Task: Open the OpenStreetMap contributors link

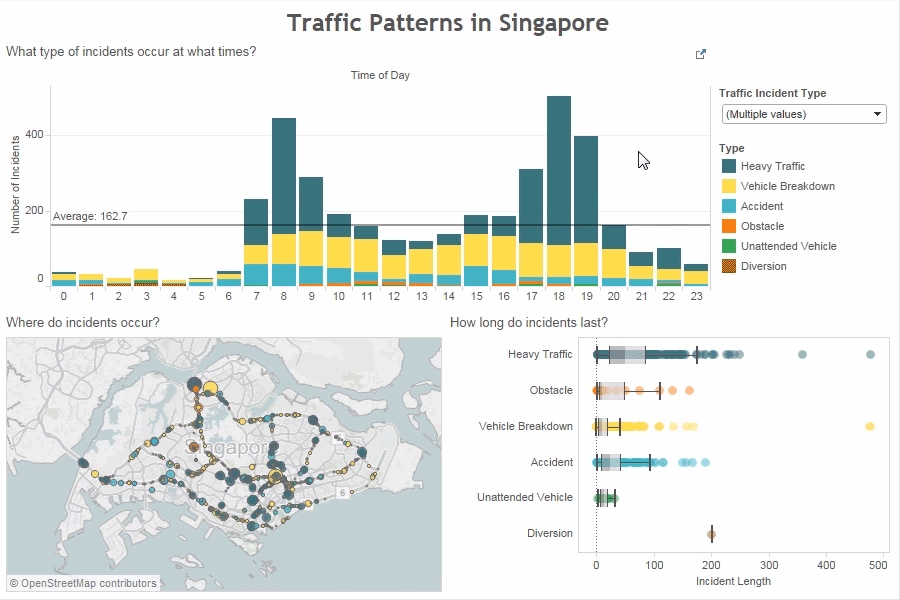Action: [x=83, y=583]
